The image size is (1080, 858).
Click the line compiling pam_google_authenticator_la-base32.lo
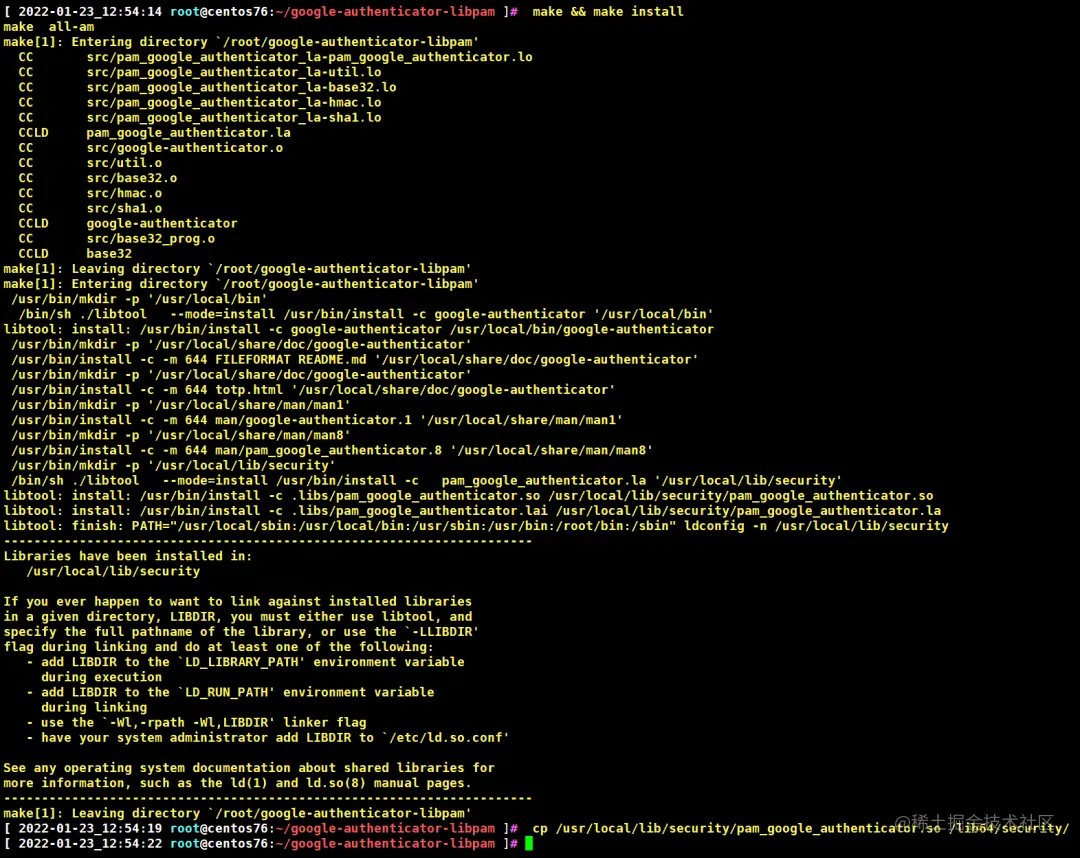(x=207, y=87)
